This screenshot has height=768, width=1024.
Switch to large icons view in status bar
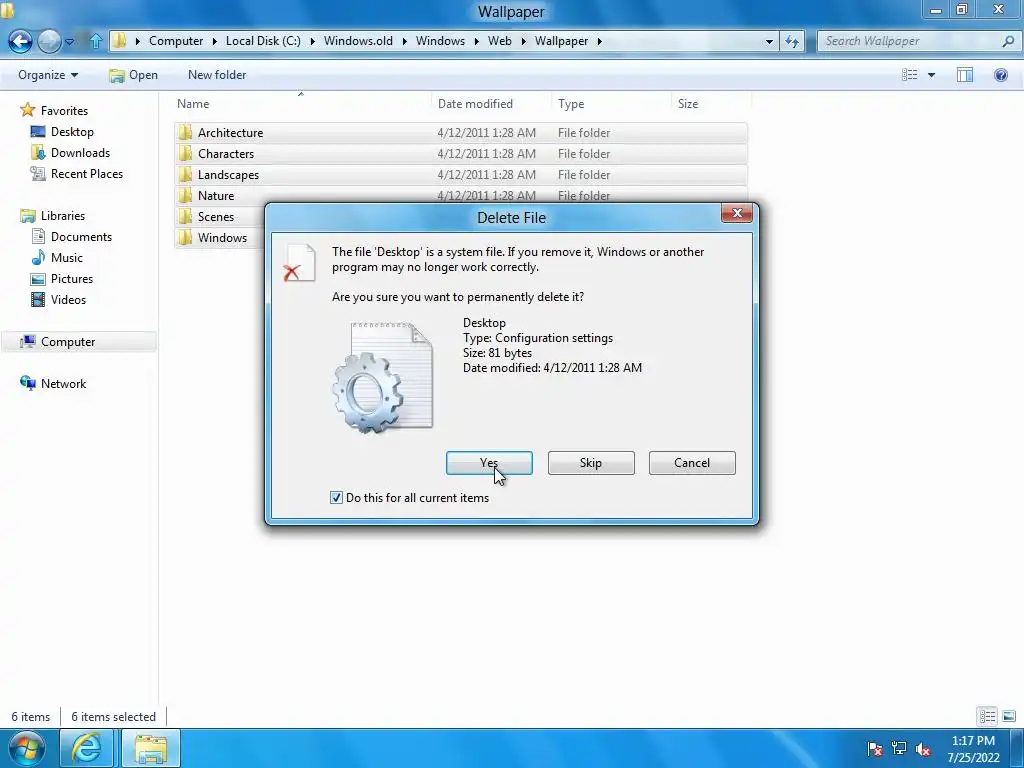coord(1008,716)
